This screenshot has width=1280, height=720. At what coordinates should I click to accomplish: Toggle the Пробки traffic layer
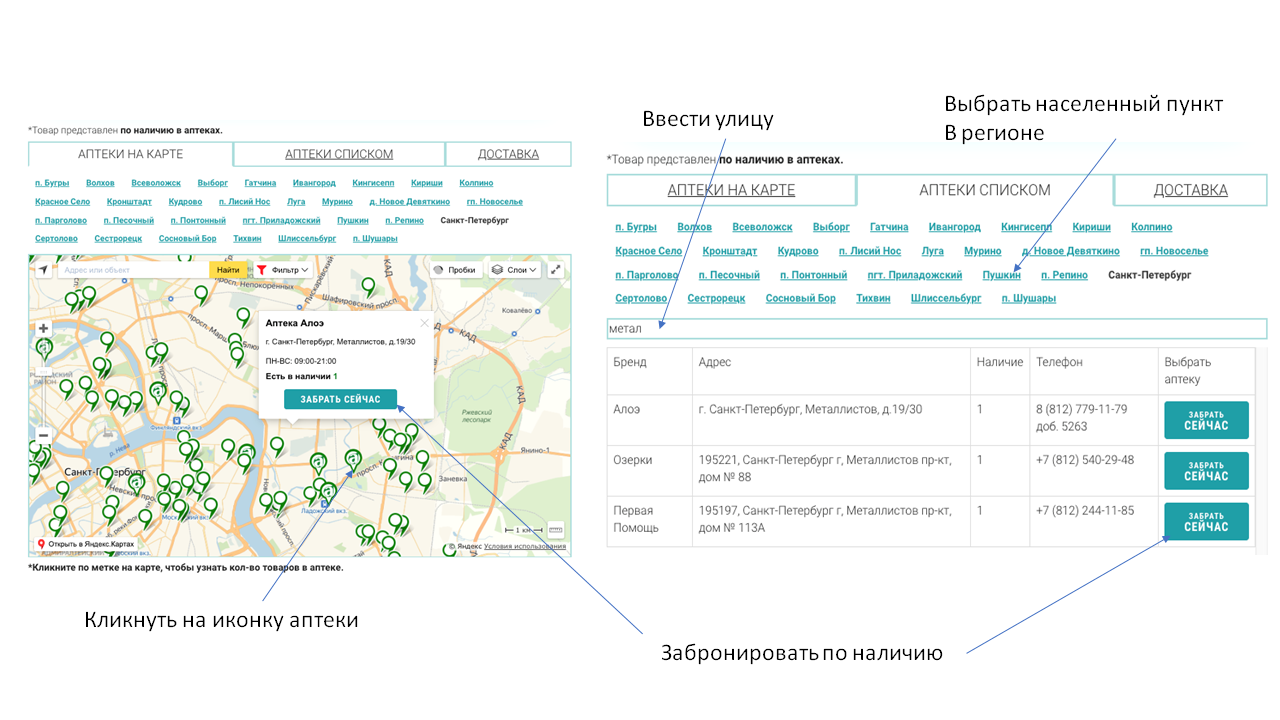coord(455,270)
